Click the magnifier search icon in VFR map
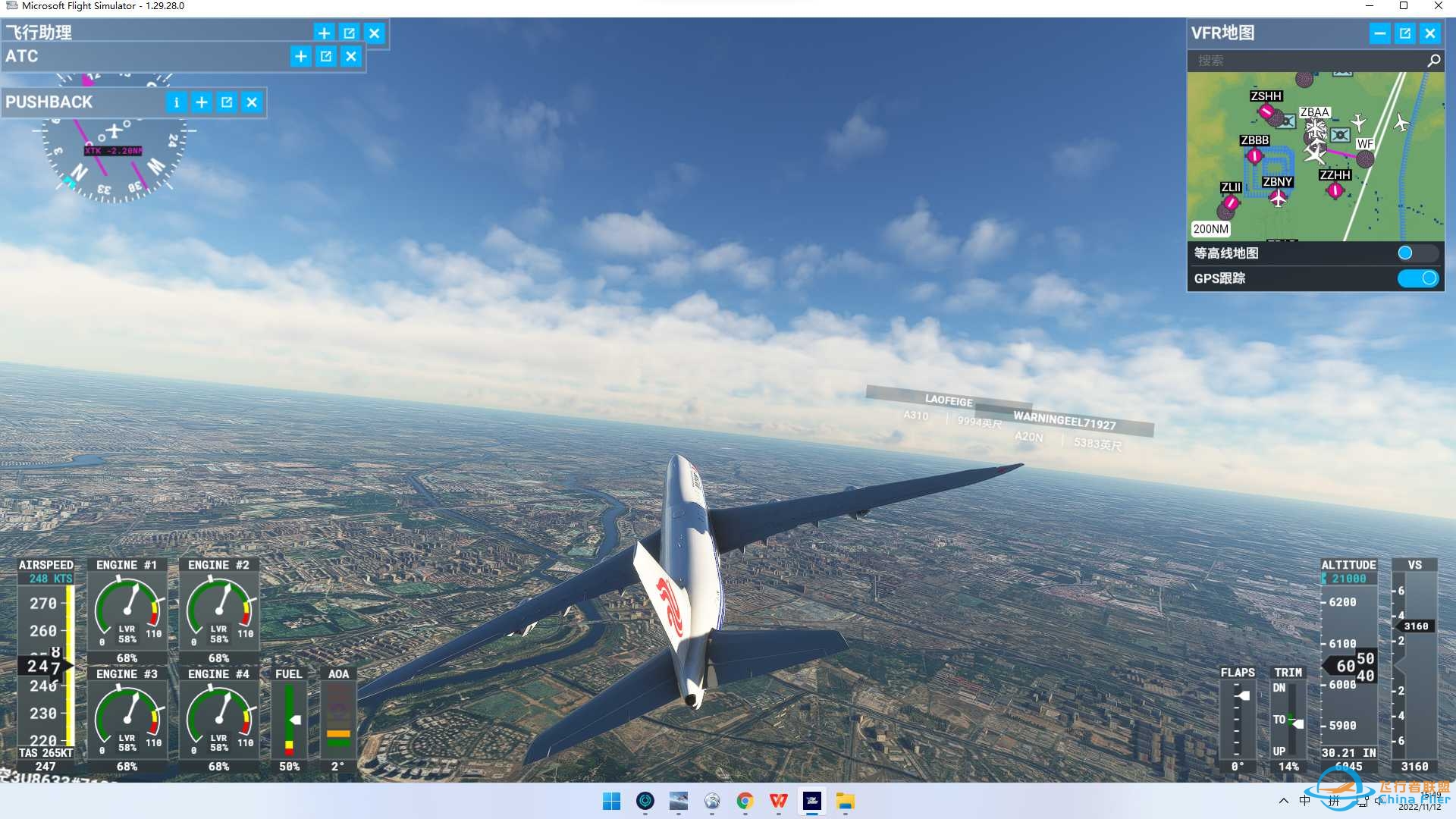 (x=1434, y=61)
